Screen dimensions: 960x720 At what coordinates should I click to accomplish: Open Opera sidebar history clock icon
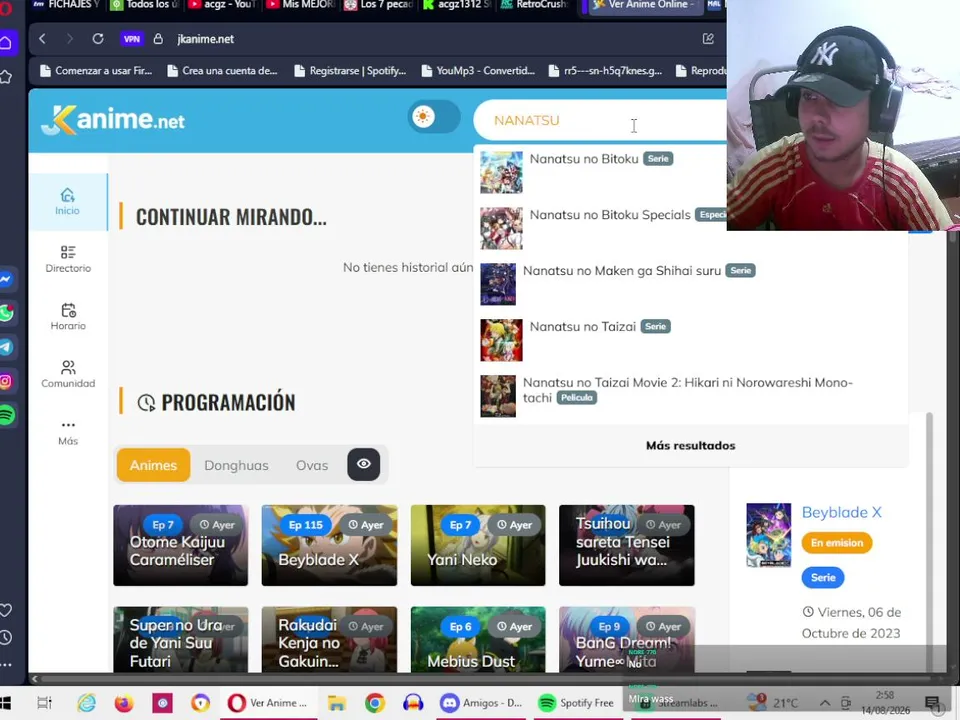click(x=6, y=637)
